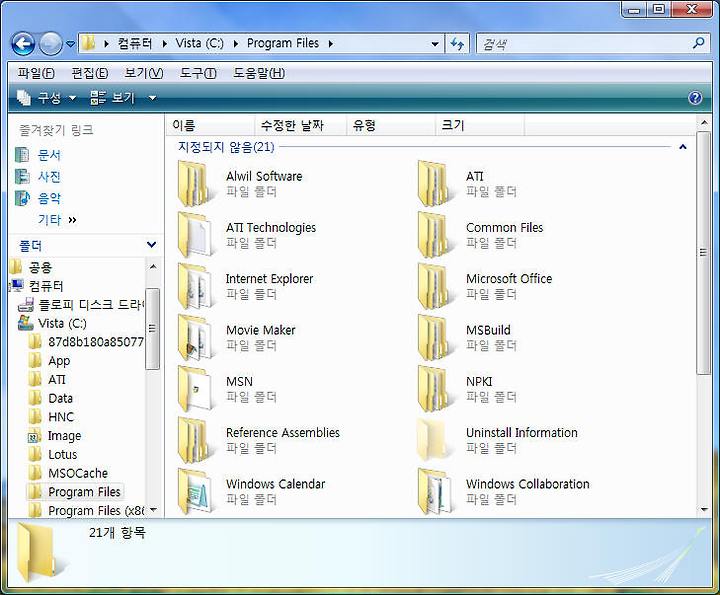Select the ATI folder icon in file list
This screenshot has height=595, width=720.
pos(435,184)
